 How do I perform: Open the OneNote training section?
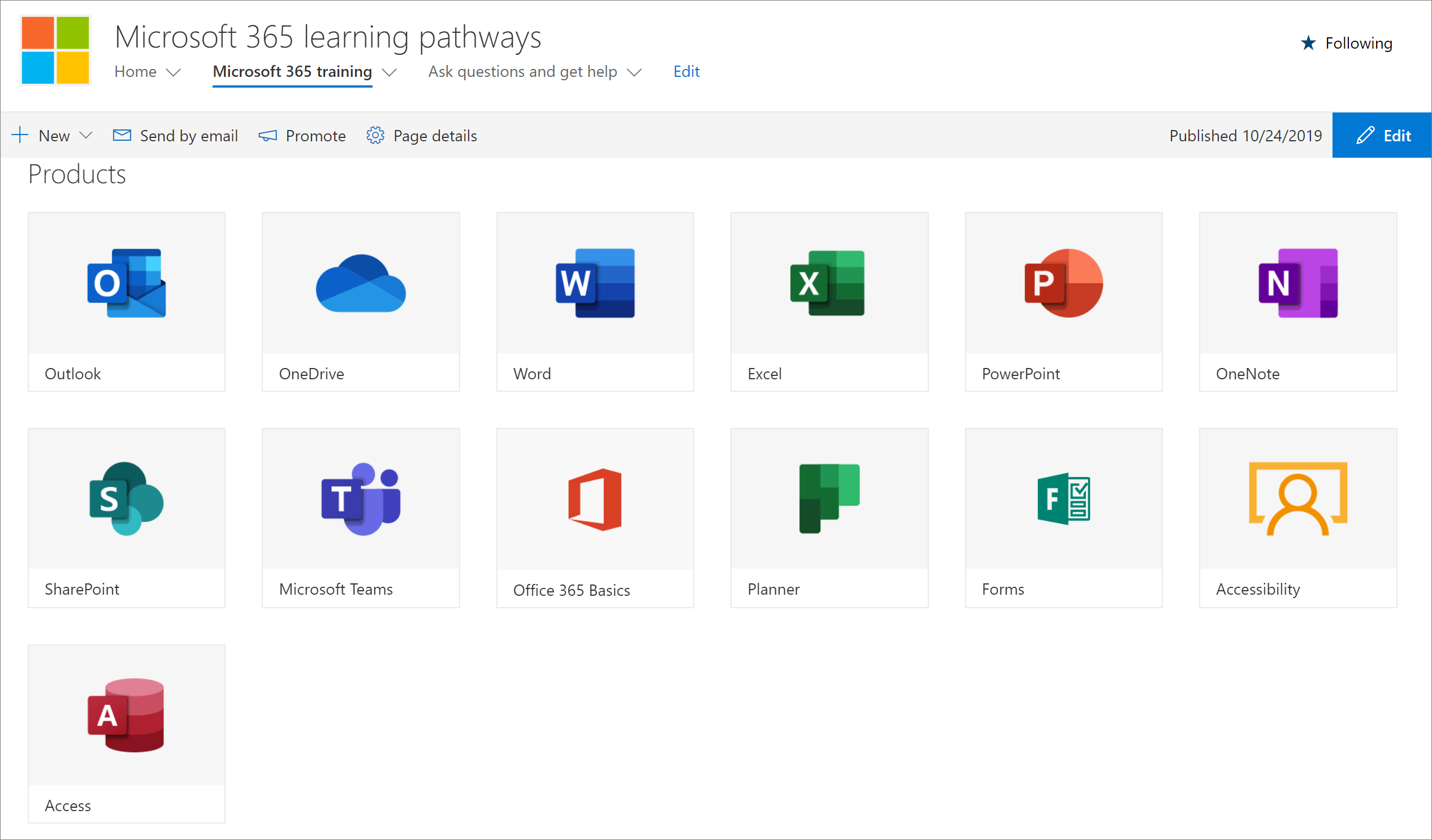point(1297,301)
